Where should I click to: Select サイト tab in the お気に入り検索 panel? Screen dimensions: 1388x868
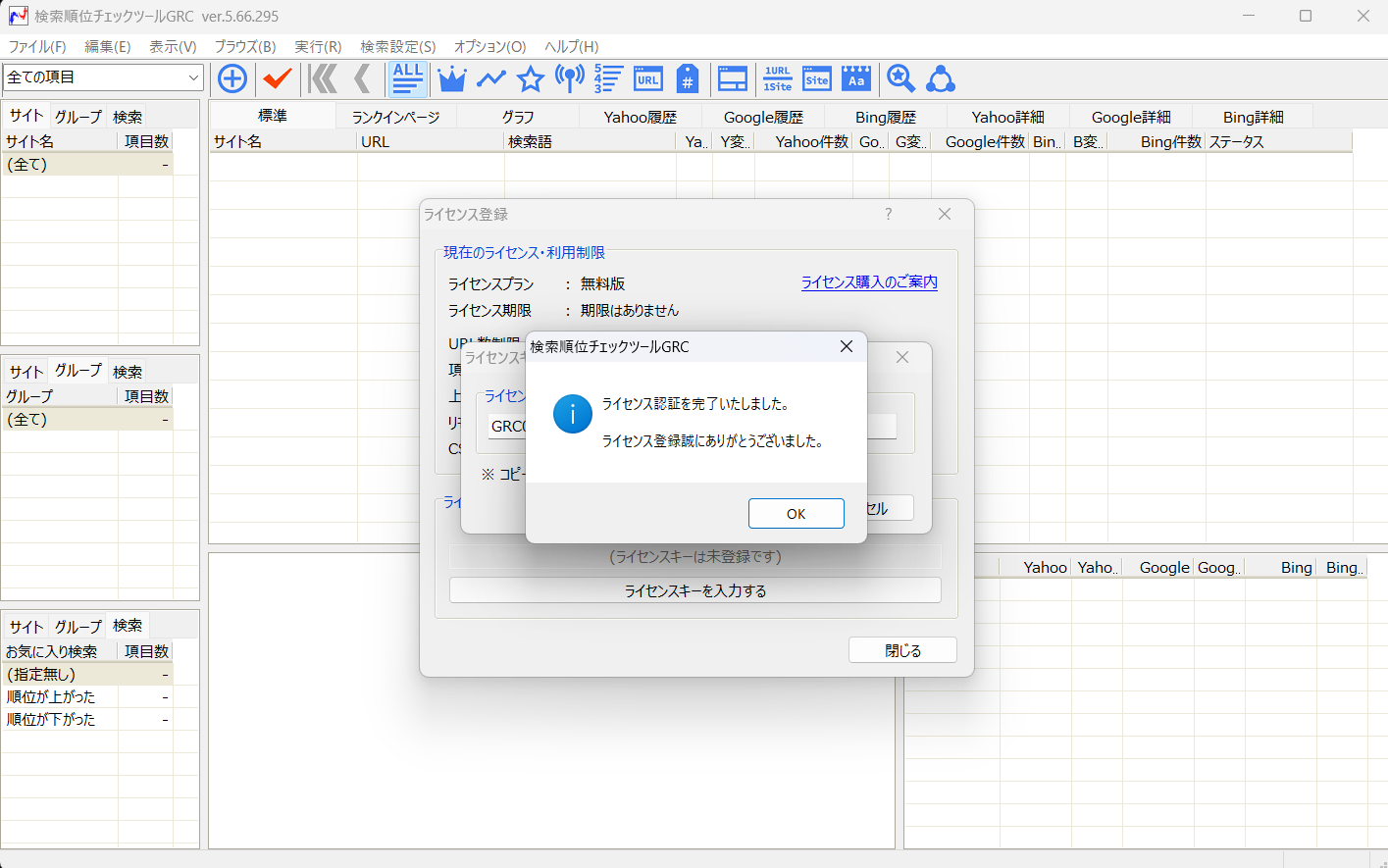26,627
